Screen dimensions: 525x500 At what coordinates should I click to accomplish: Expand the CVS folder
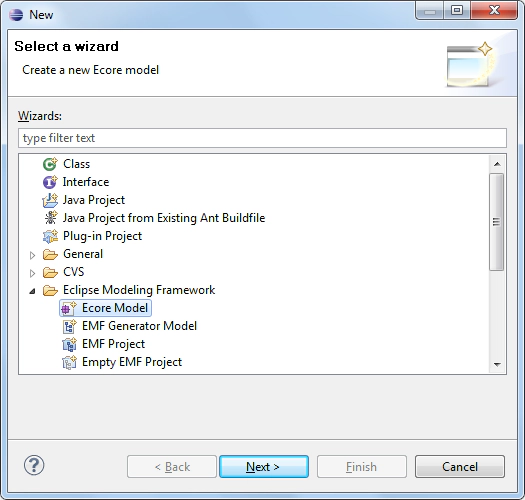(x=32, y=273)
